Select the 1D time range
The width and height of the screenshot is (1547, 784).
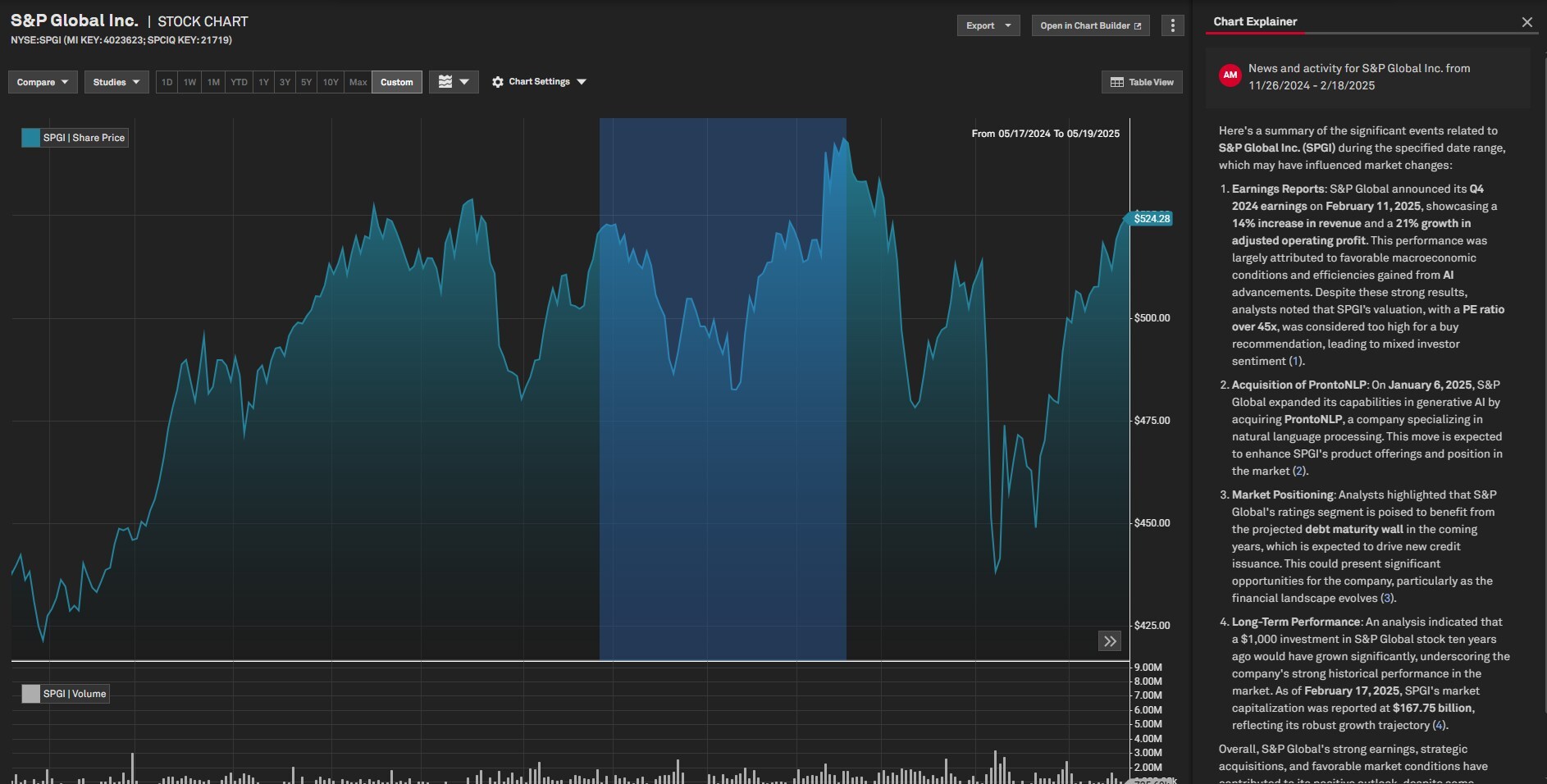[167, 82]
